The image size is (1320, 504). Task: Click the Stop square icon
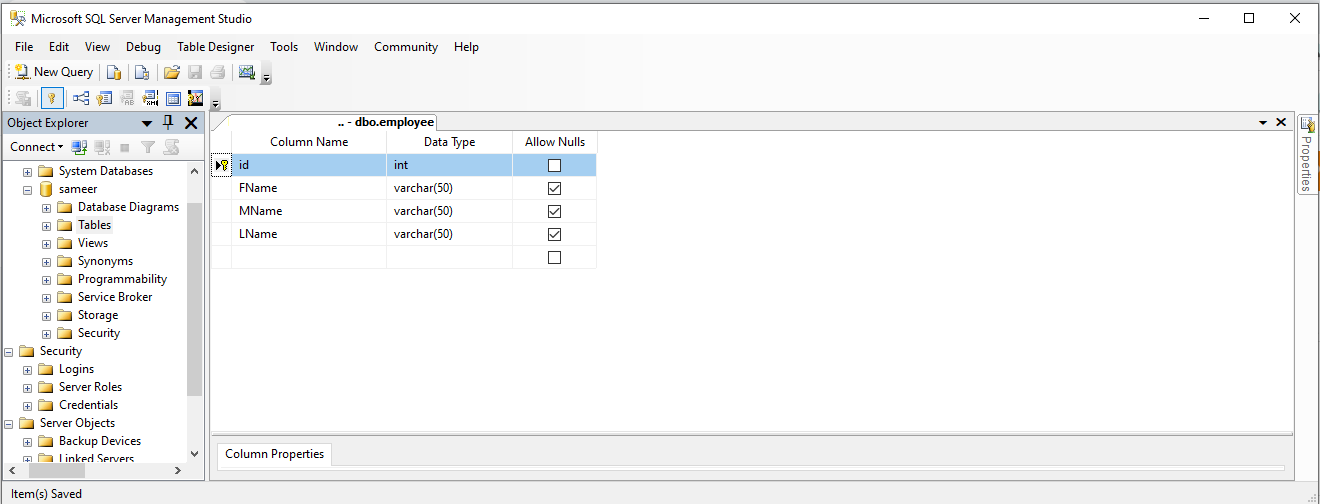[125, 147]
